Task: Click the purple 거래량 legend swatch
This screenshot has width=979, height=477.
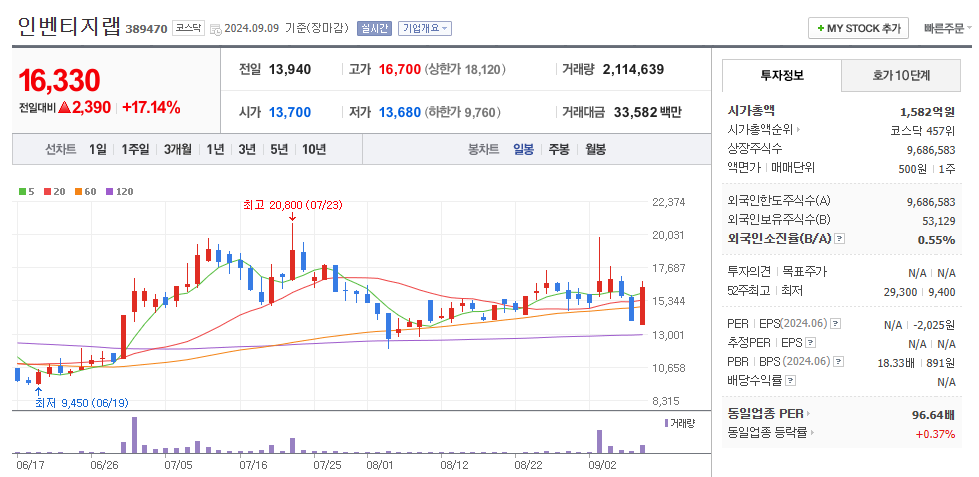Action: (x=666, y=423)
